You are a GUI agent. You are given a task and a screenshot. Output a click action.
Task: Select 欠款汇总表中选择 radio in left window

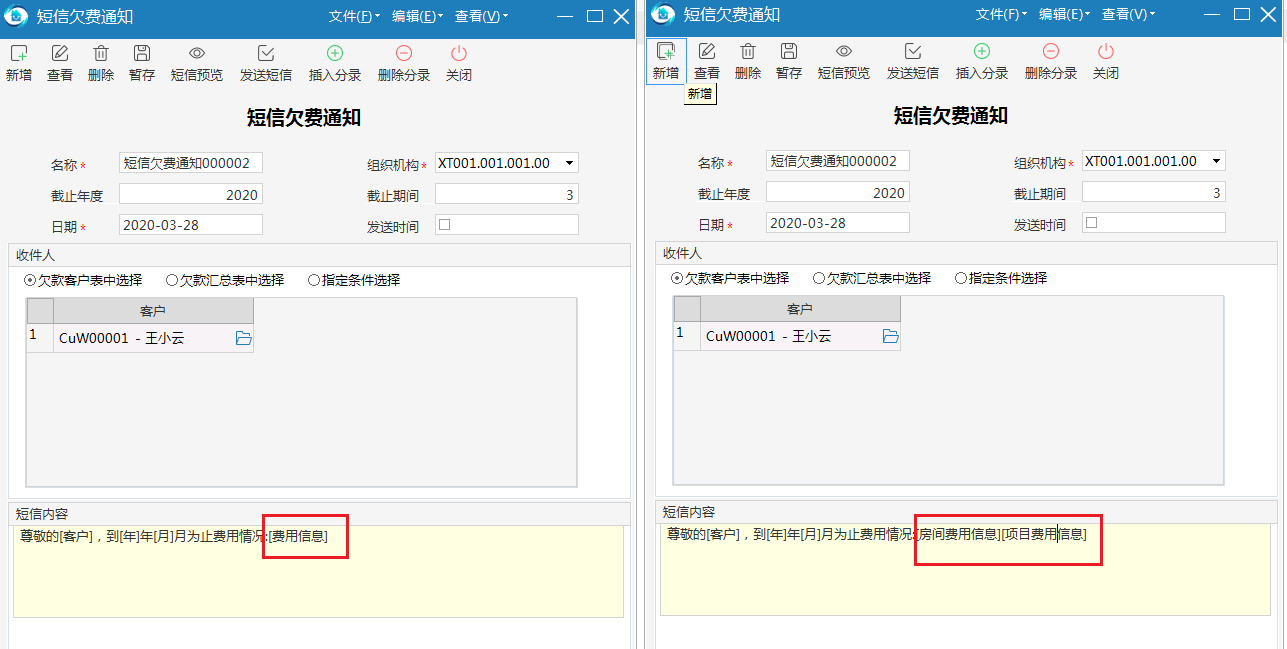(172, 280)
